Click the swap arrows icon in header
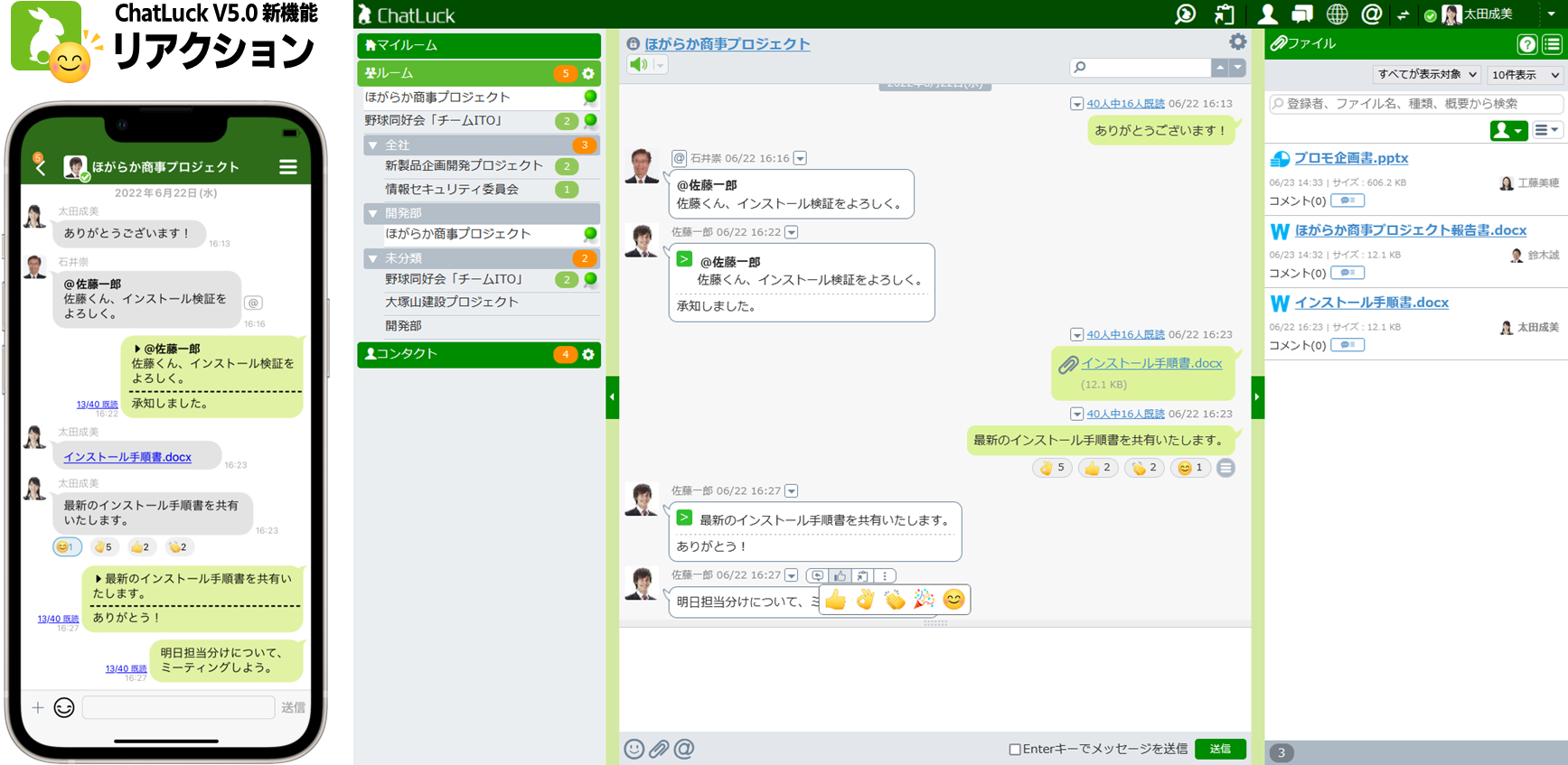 pos(1403,15)
